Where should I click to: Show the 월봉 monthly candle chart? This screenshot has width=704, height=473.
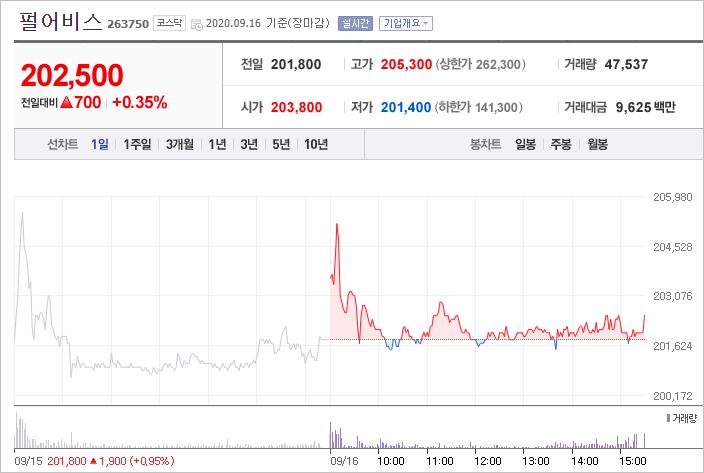[597, 144]
